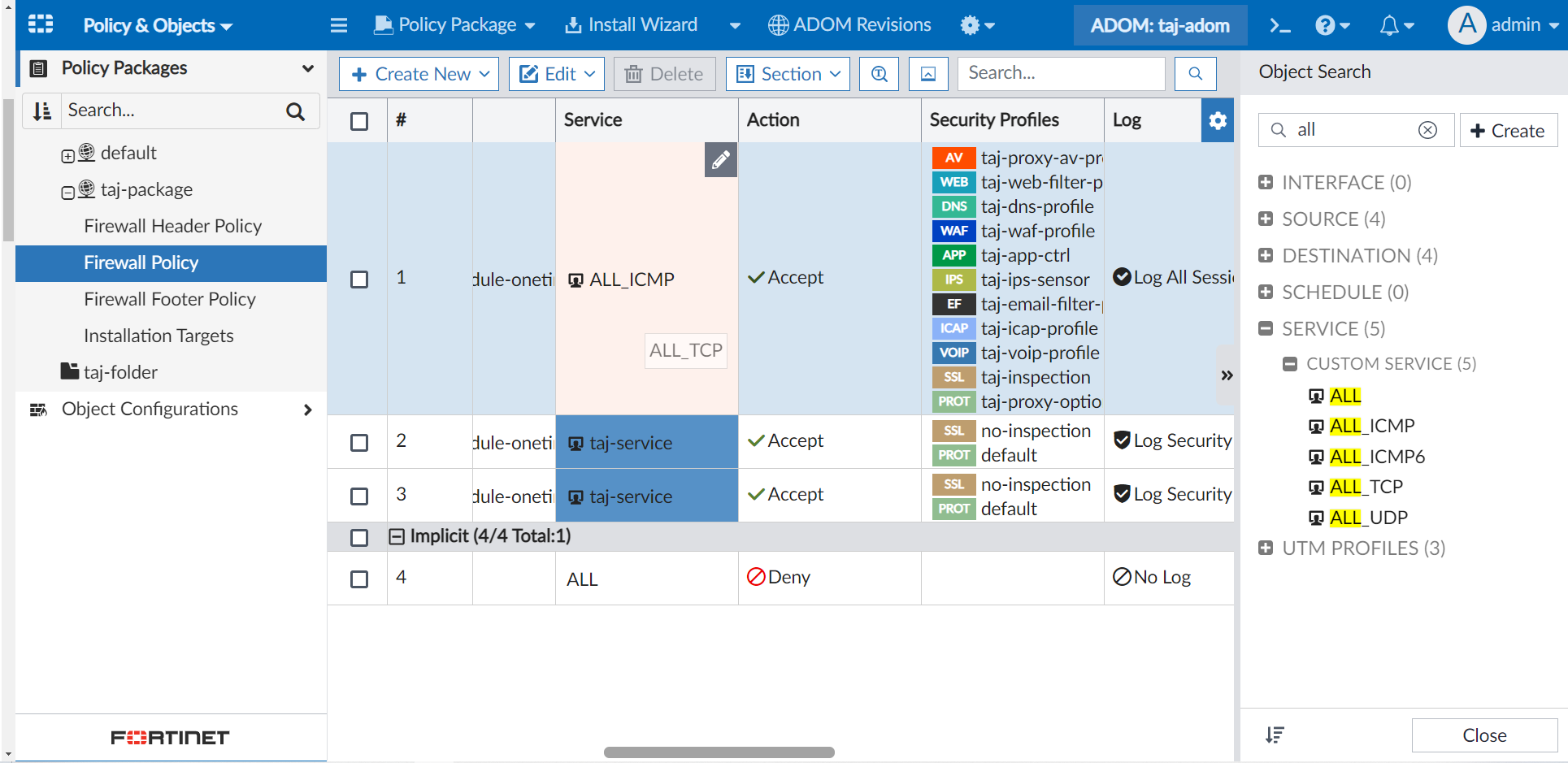Open the module grid launcher icon
This screenshot has width=1568, height=763.
[x=41, y=24]
